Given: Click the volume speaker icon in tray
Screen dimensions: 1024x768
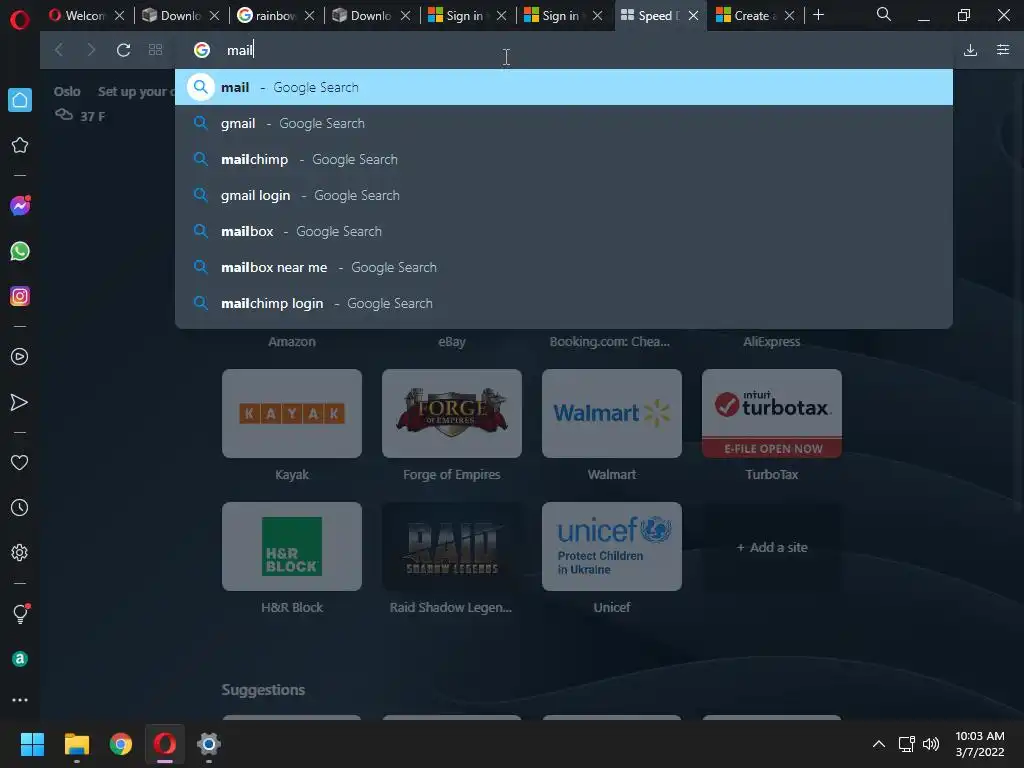Looking at the screenshot, I should pos(931,744).
